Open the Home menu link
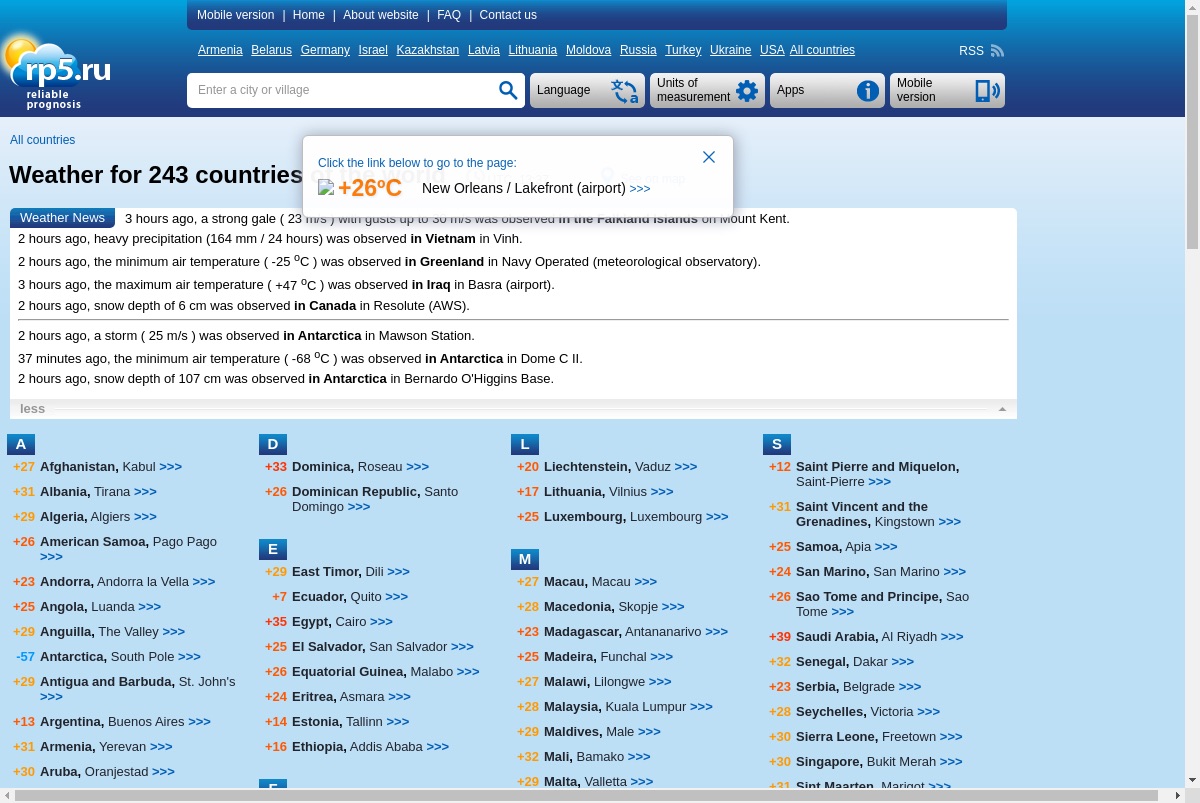 pos(308,15)
